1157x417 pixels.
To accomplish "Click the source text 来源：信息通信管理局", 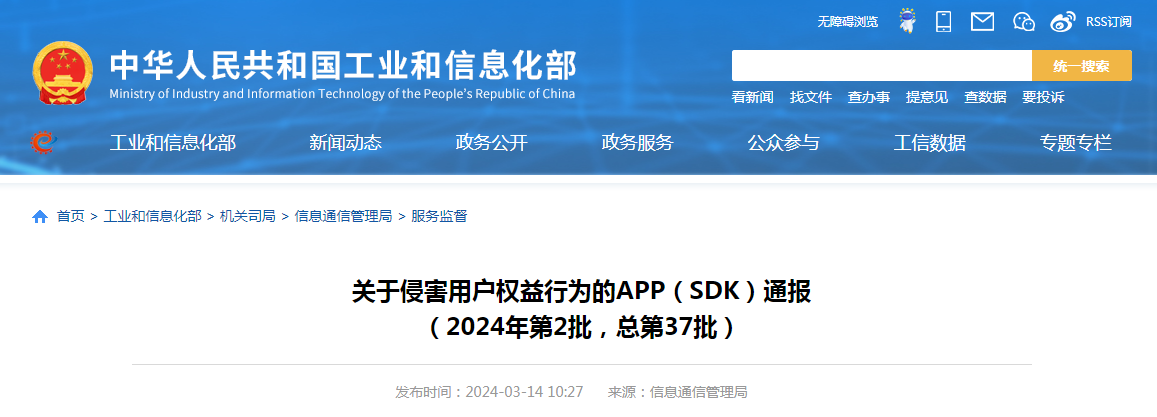I will [x=677, y=392].
